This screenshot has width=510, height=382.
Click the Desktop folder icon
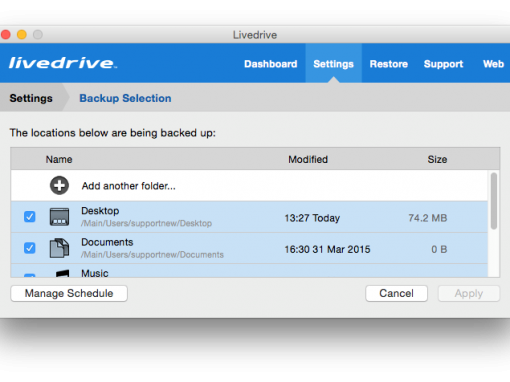[59, 217]
